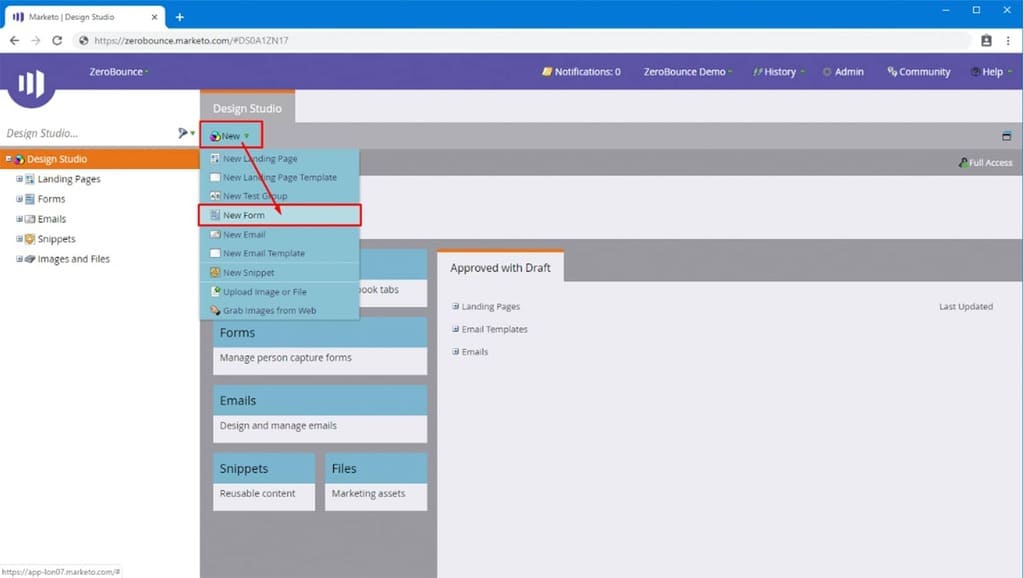Open the Emails tile
1024x578 pixels.
point(320,414)
